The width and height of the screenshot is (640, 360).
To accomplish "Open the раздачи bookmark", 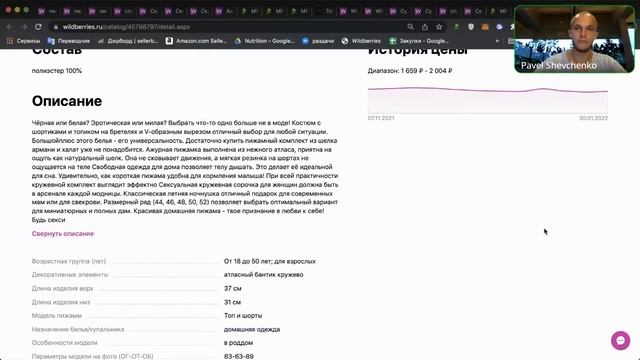I will click(x=318, y=41).
